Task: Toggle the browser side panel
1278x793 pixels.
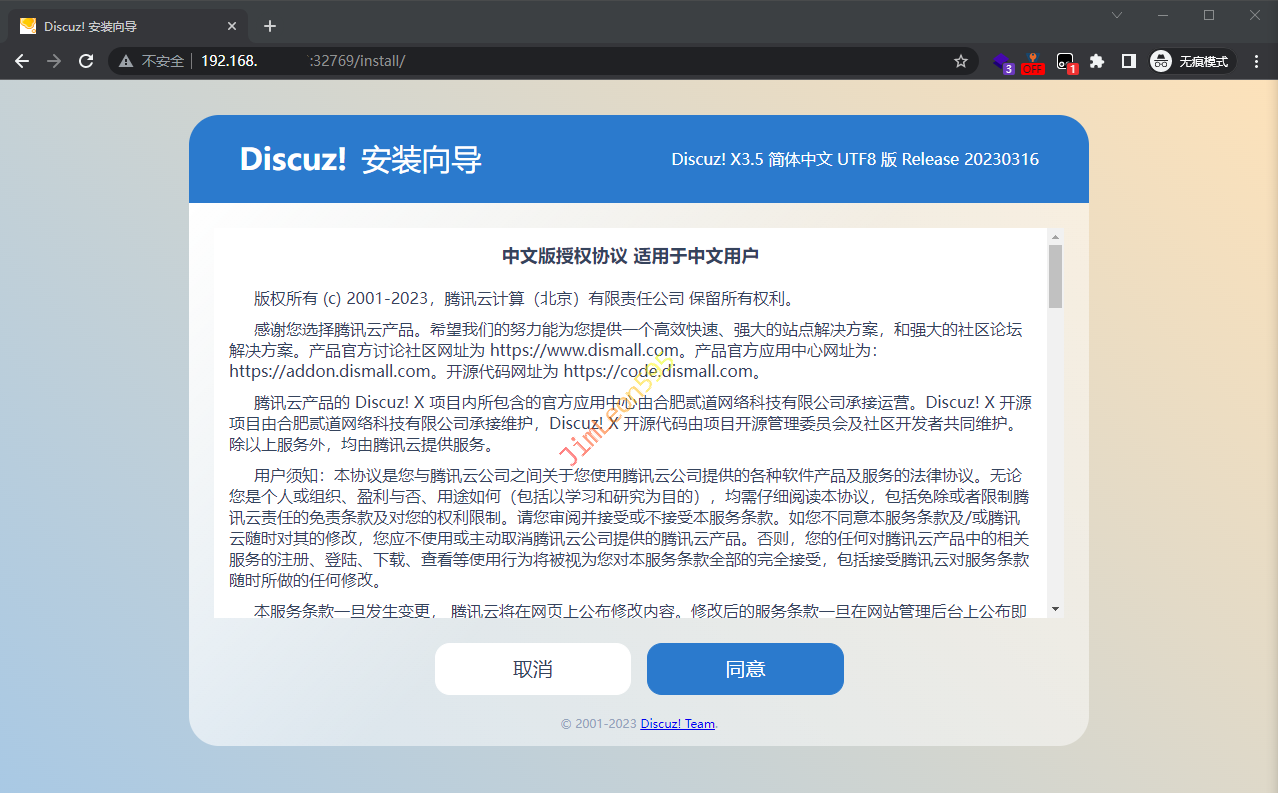Action: 1128,61
